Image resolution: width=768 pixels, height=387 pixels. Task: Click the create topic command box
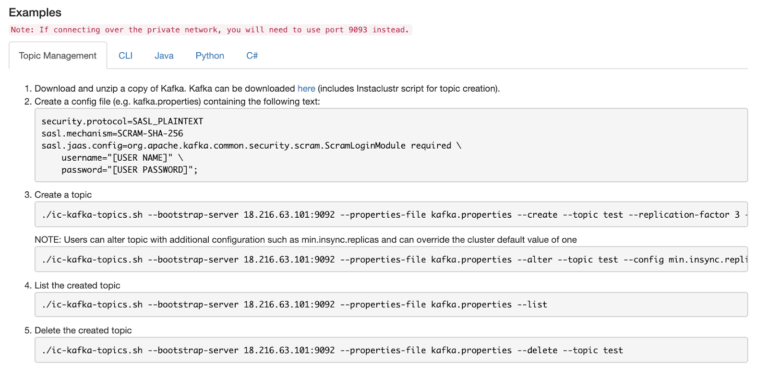point(391,214)
